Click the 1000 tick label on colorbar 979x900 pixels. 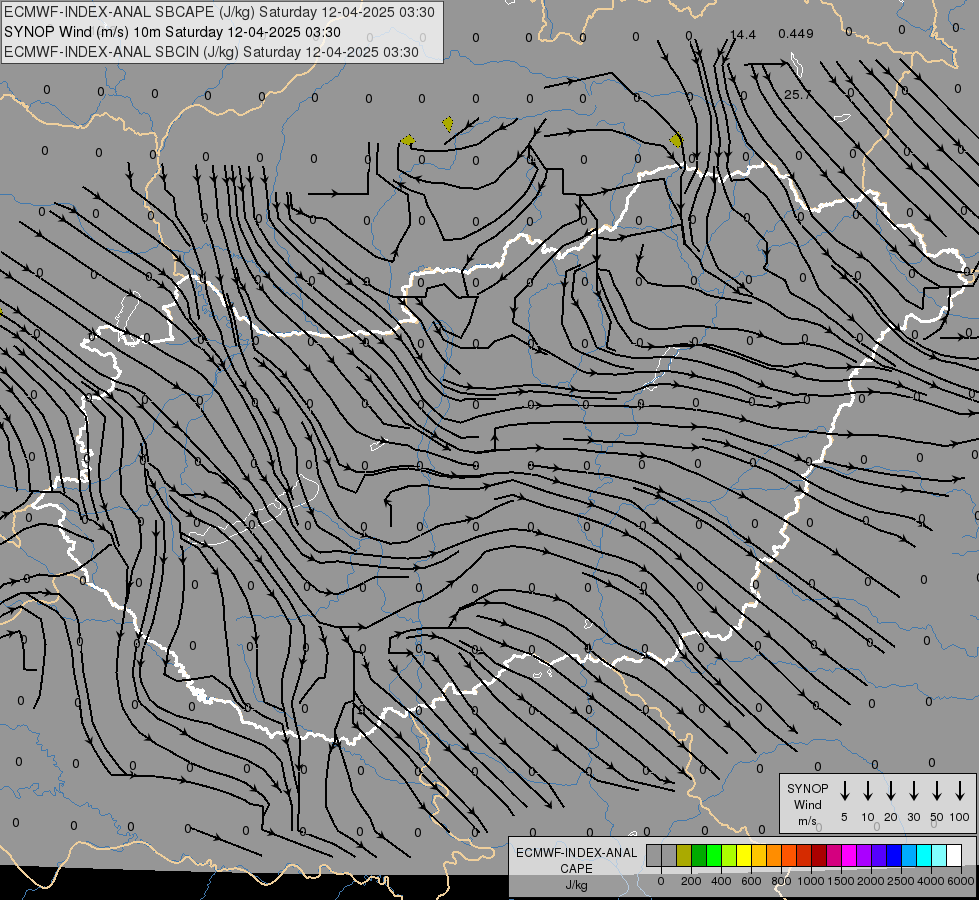(x=811, y=881)
